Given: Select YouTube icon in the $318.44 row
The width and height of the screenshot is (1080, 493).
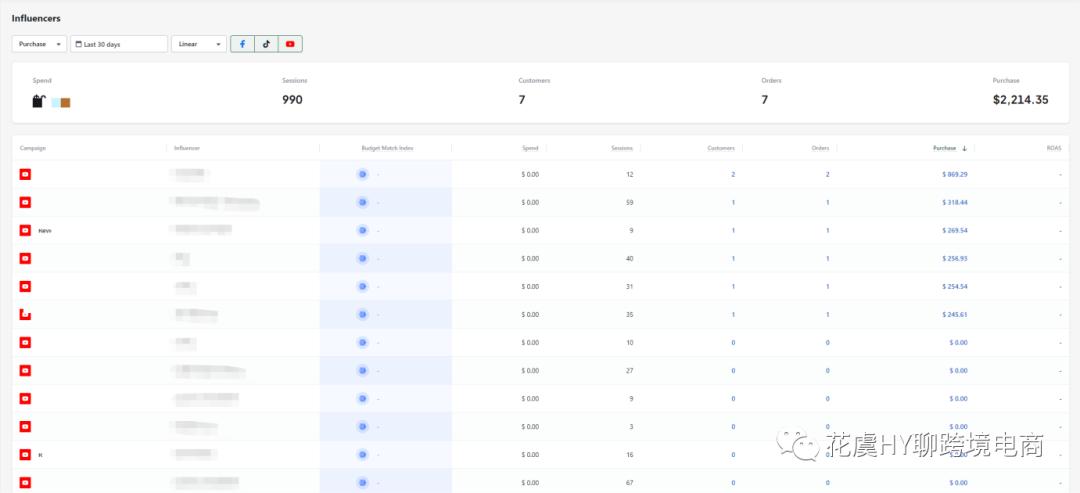Looking at the screenshot, I should click(26, 202).
